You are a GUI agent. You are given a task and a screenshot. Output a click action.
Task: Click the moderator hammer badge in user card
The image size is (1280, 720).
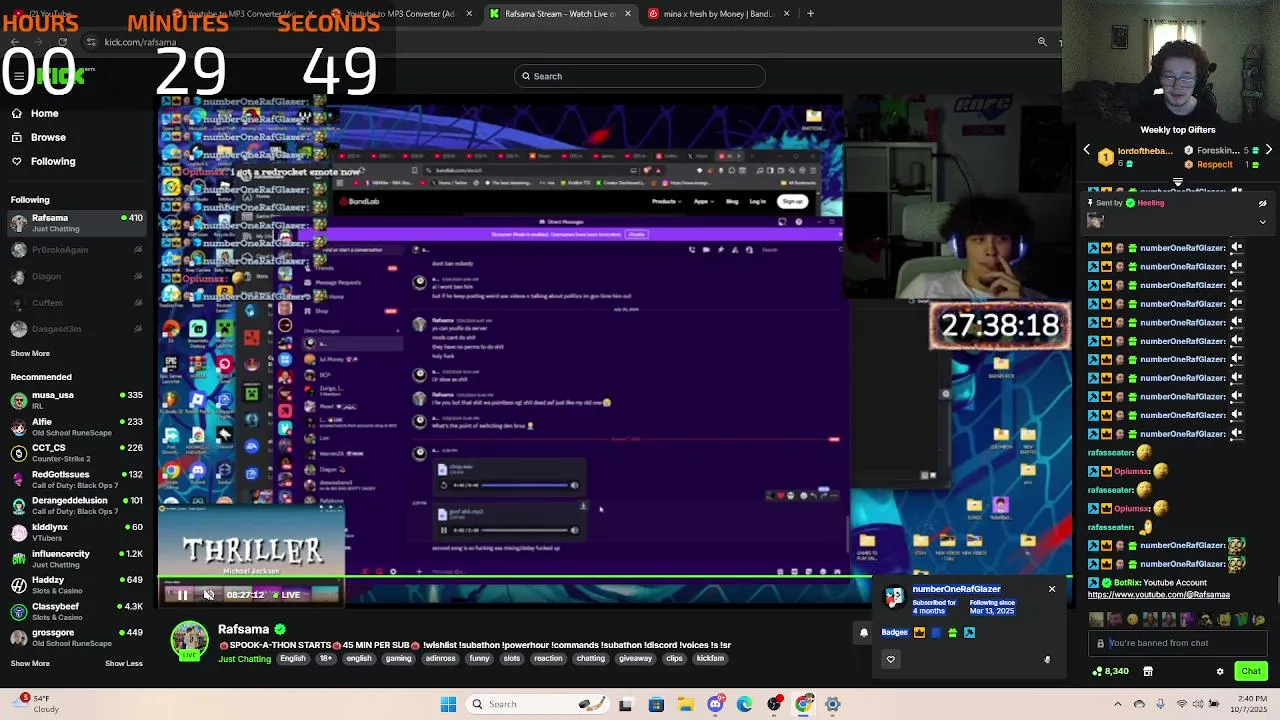coord(969,632)
